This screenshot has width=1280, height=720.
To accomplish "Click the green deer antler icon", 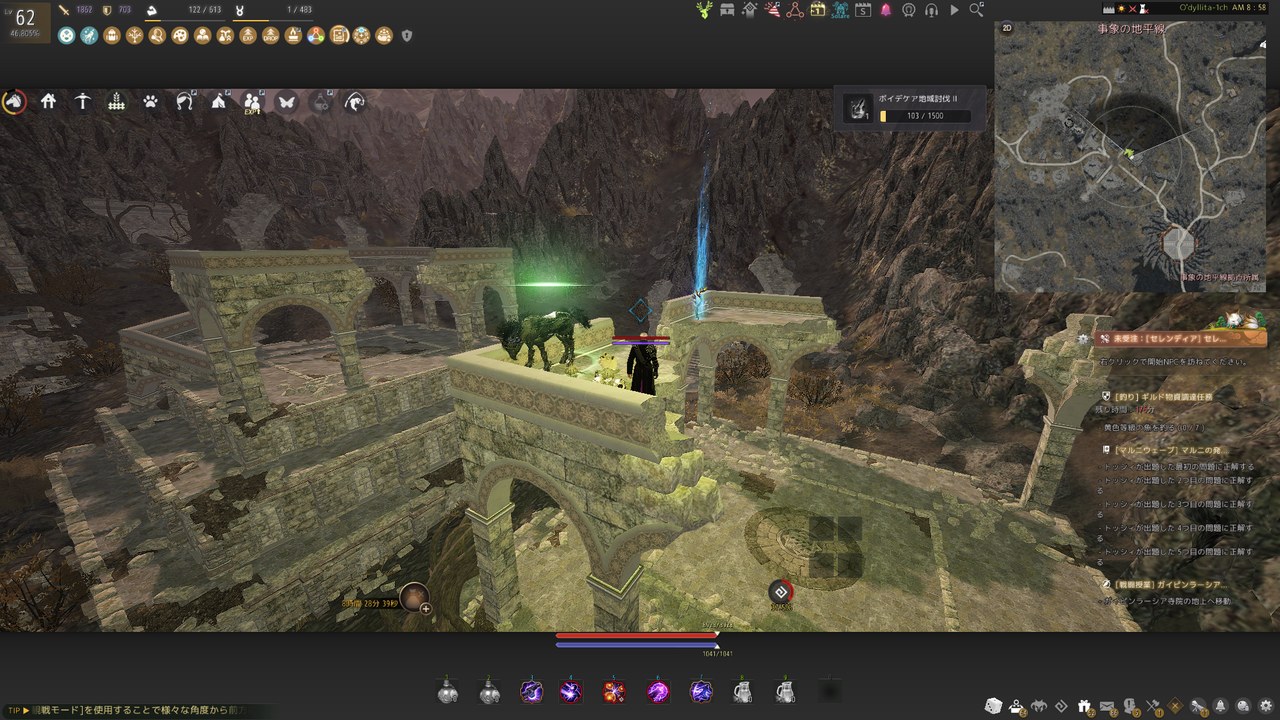I will click(705, 10).
